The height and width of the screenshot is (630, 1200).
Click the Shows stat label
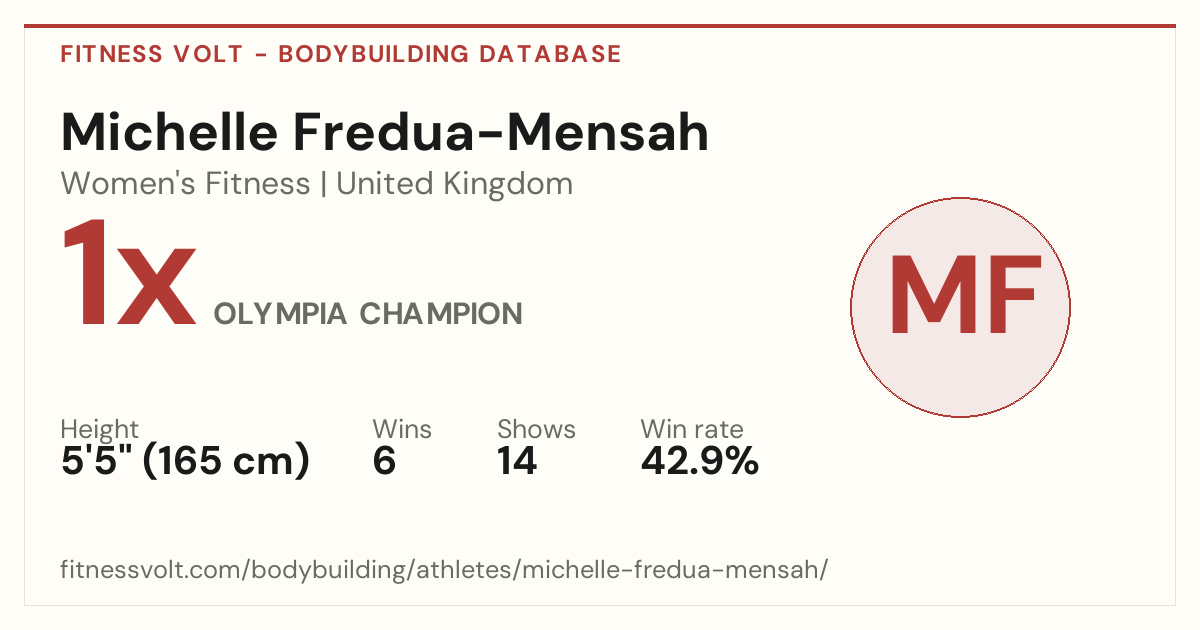tap(536, 430)
